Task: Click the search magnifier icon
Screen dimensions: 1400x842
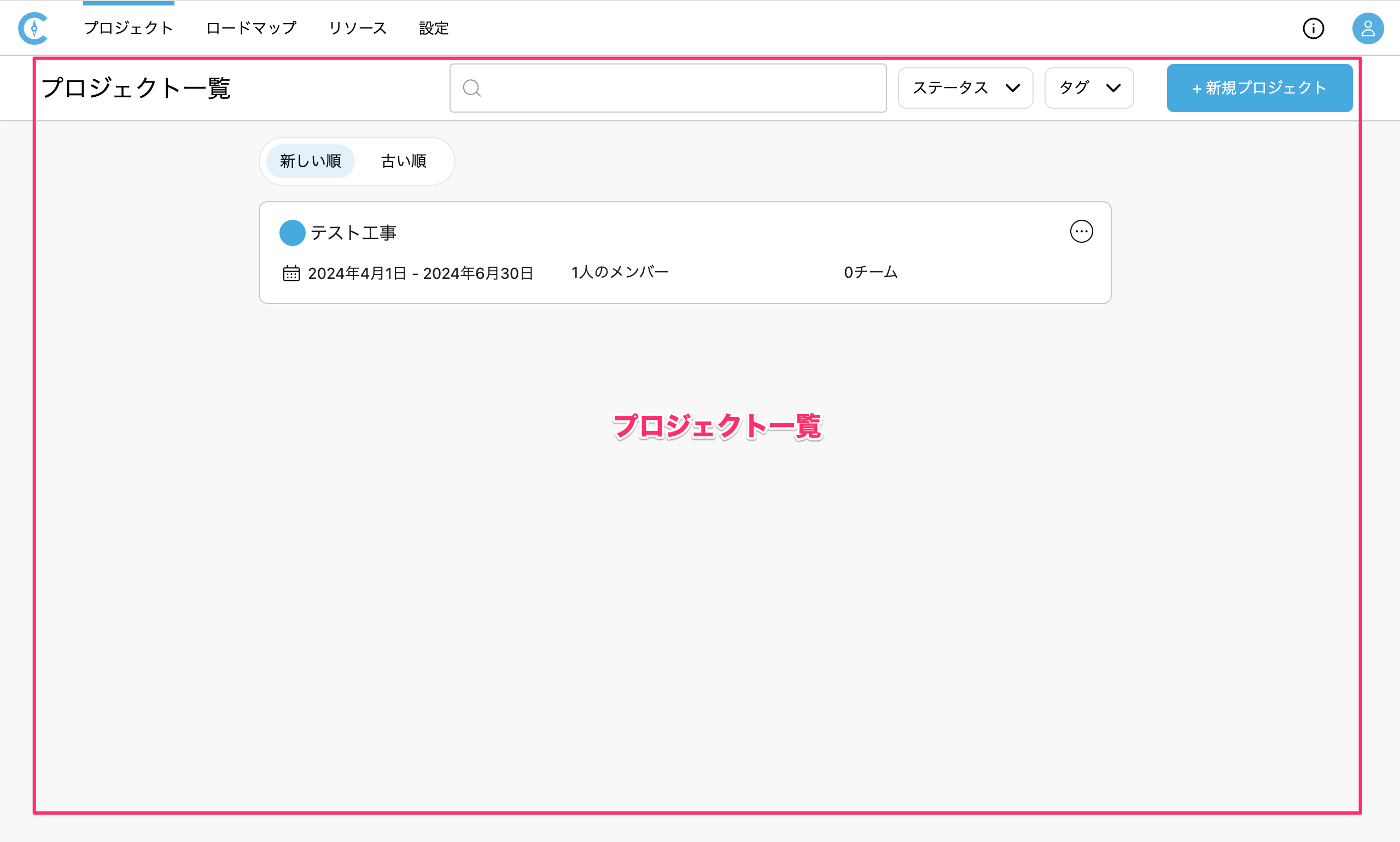Action: [x=471, y=88]
